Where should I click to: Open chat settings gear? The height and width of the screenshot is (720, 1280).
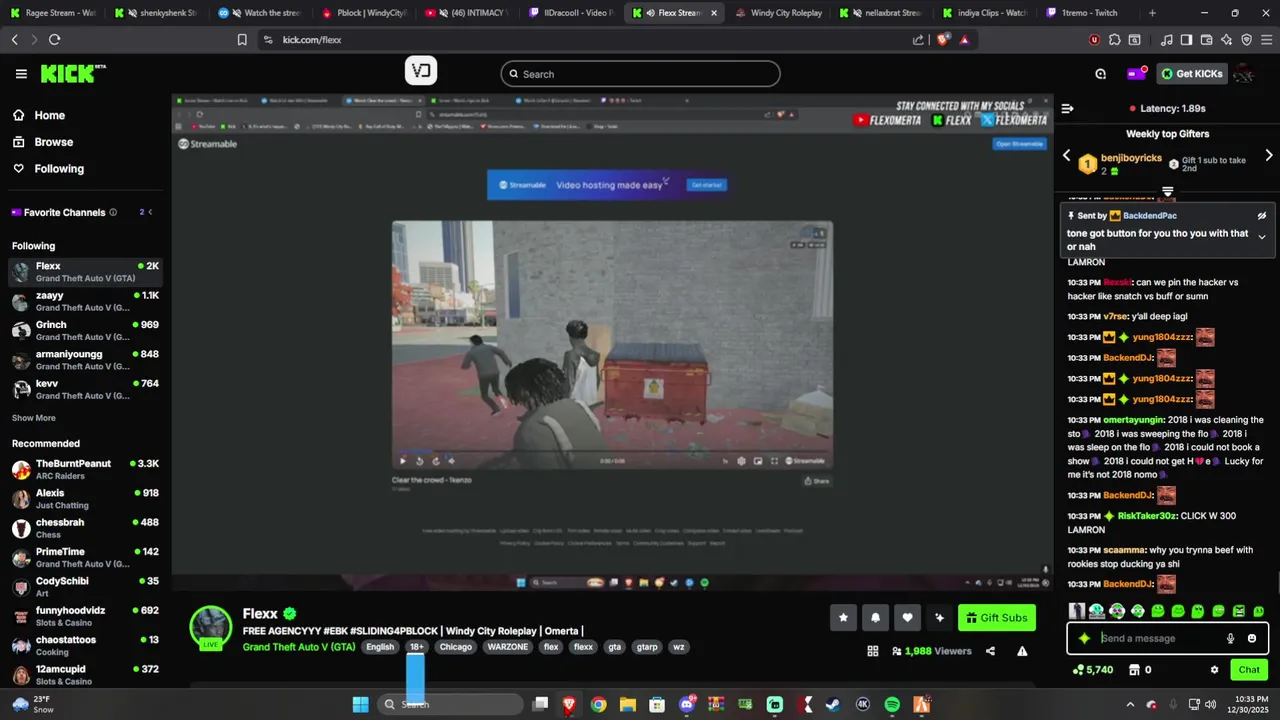click(x=1214, y=670)
